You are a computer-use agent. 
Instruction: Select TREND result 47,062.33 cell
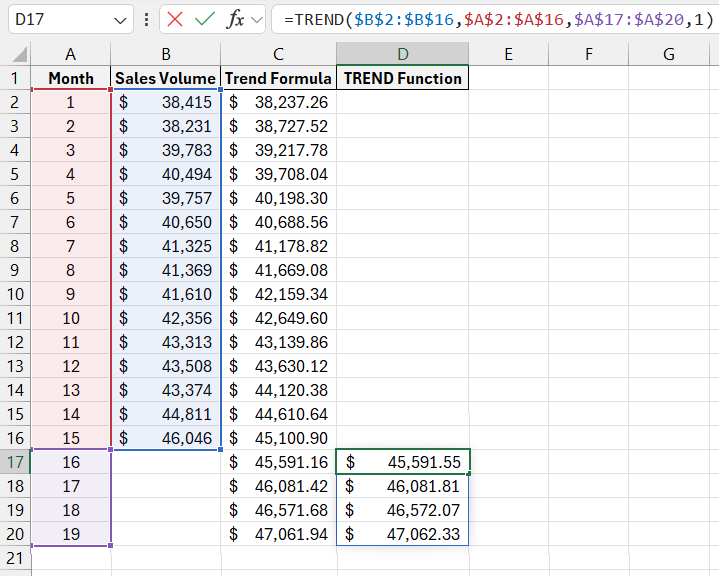click(403, 534)
